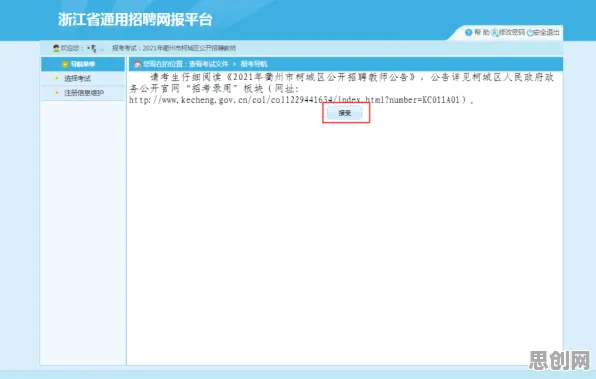Click 报考导航 in the breadcrumb
596x379 pixels.
click(254, 64)
